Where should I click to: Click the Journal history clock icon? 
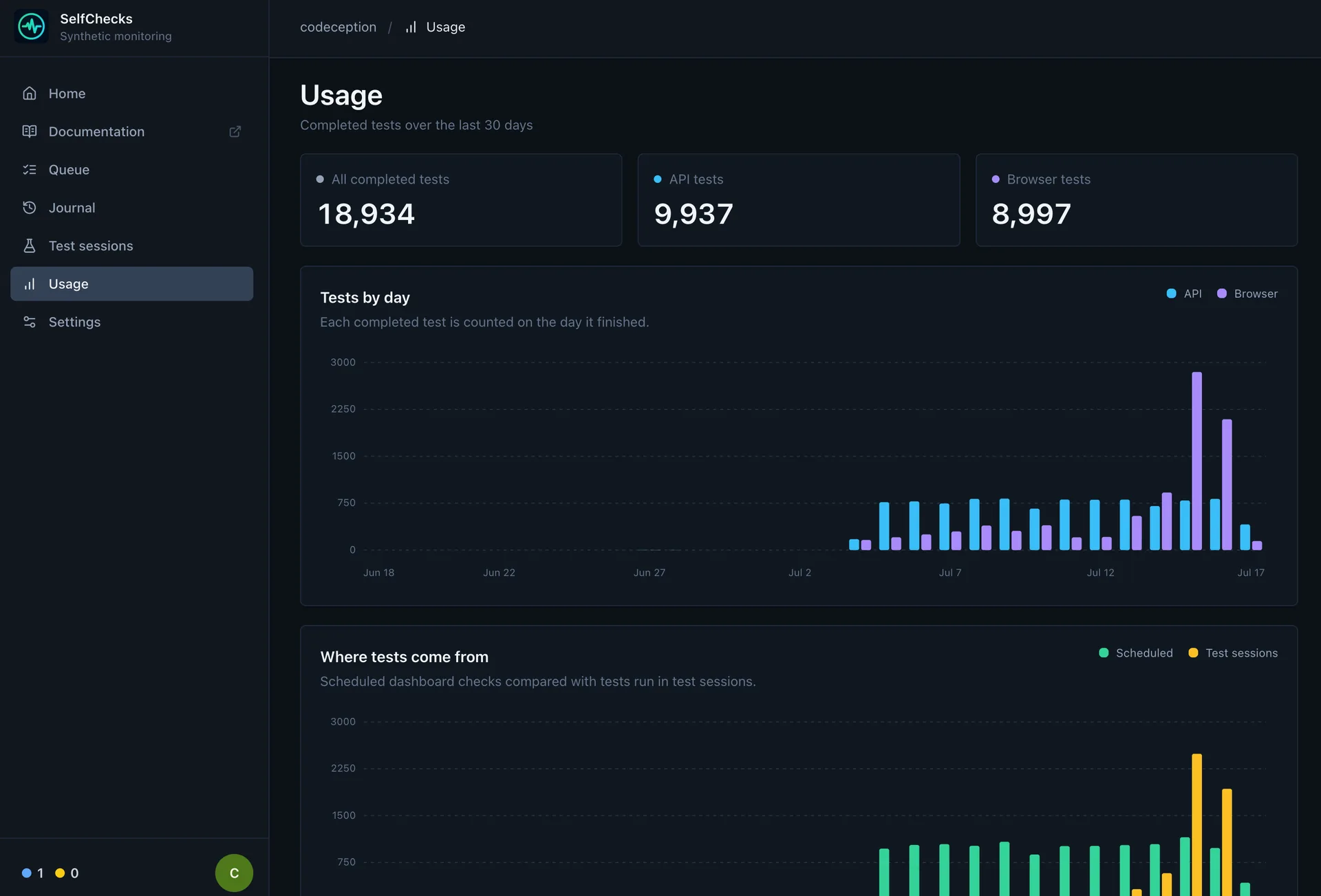pos(30,208)
